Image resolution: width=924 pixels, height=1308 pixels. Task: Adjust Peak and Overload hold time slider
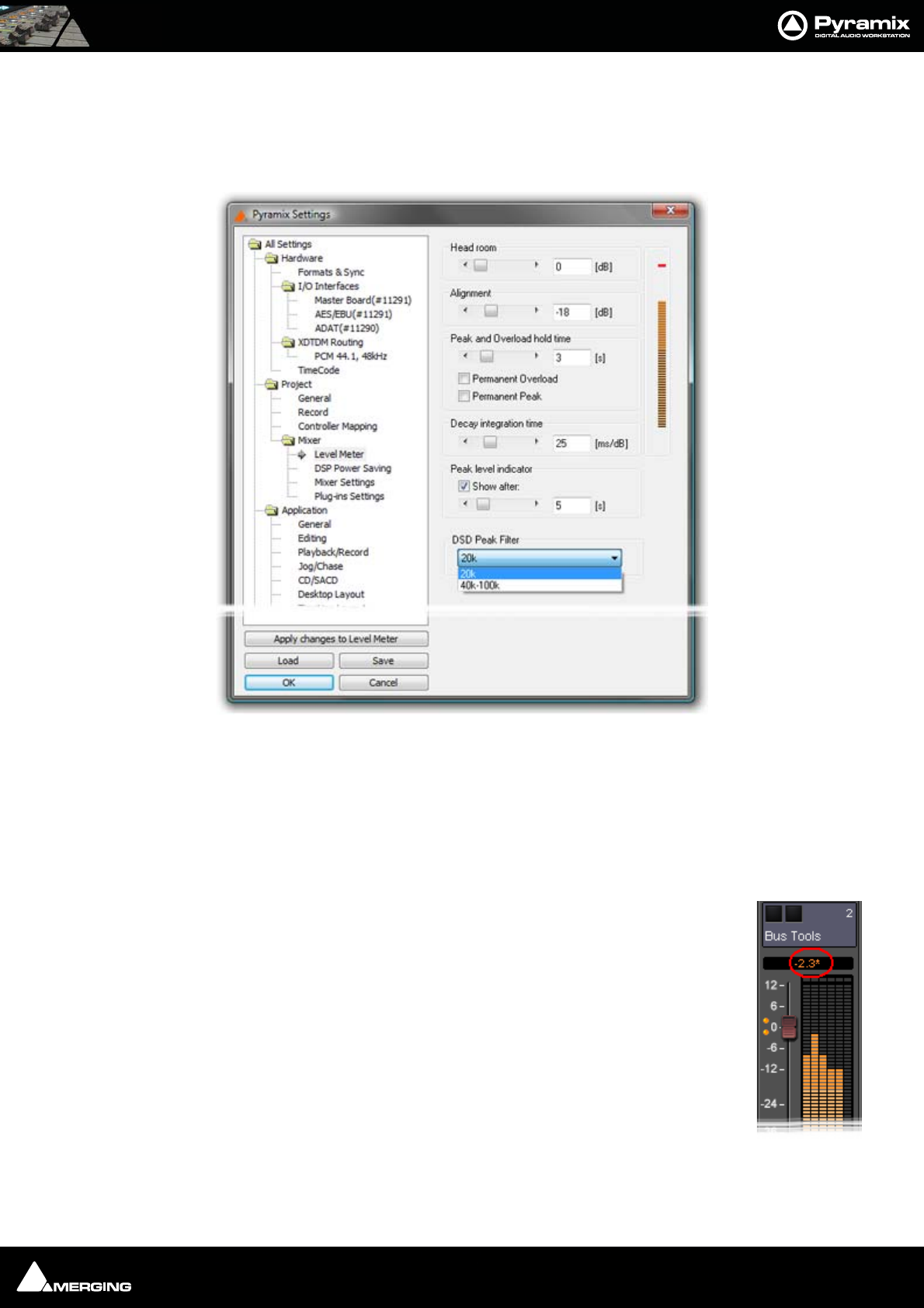pyautogui.click(x=486, y=356)
